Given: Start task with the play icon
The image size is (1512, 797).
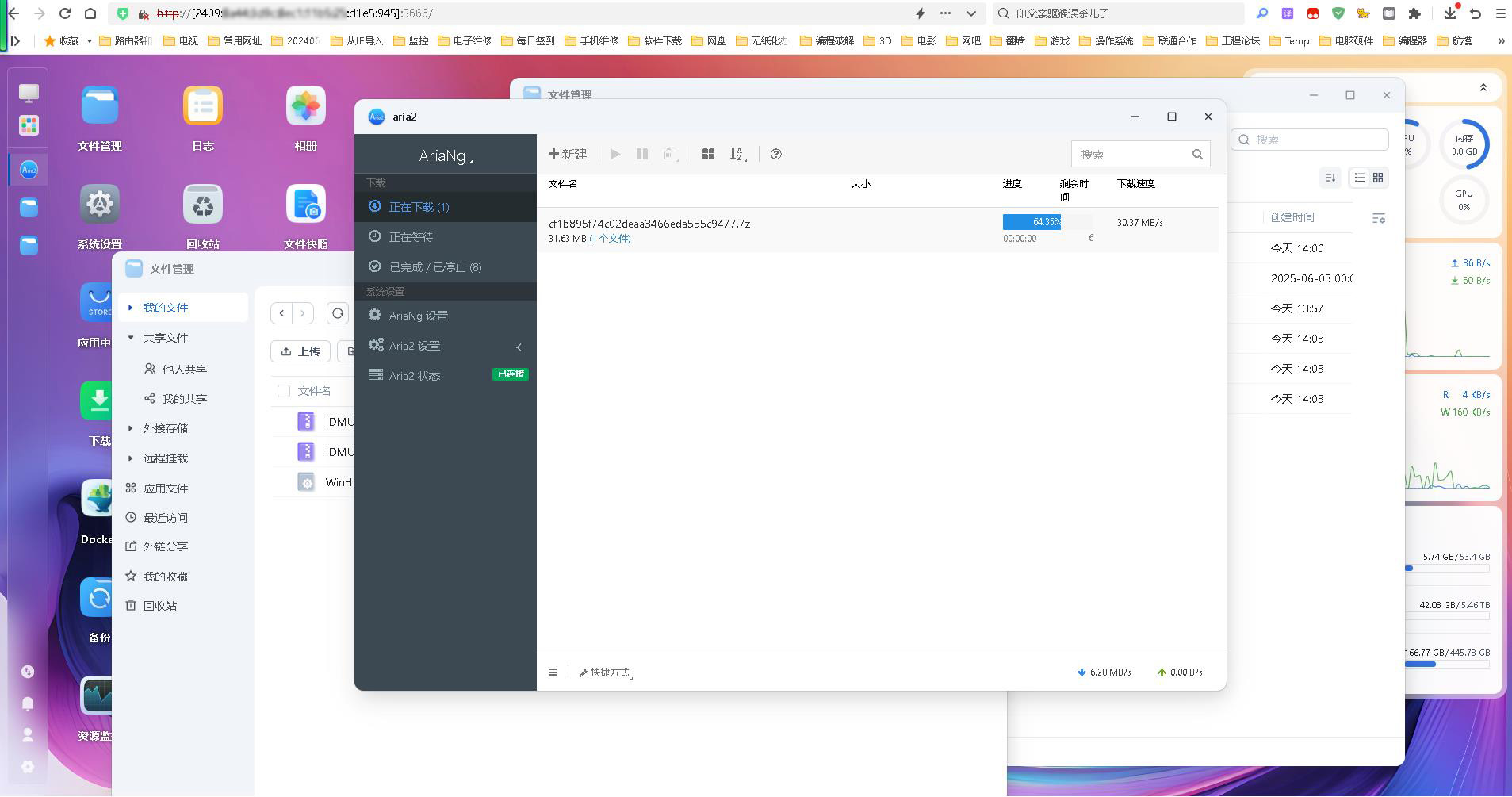Looking at the screenshot, I should click(615, 154).
